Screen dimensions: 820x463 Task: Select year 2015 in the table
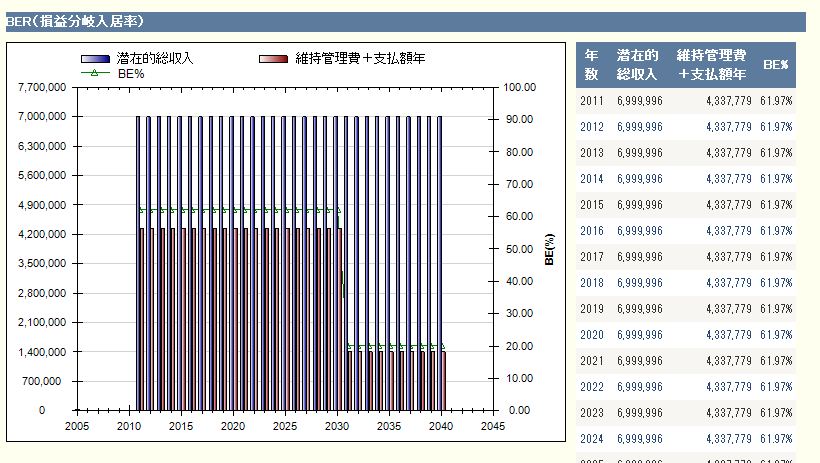tap(591, 205)
